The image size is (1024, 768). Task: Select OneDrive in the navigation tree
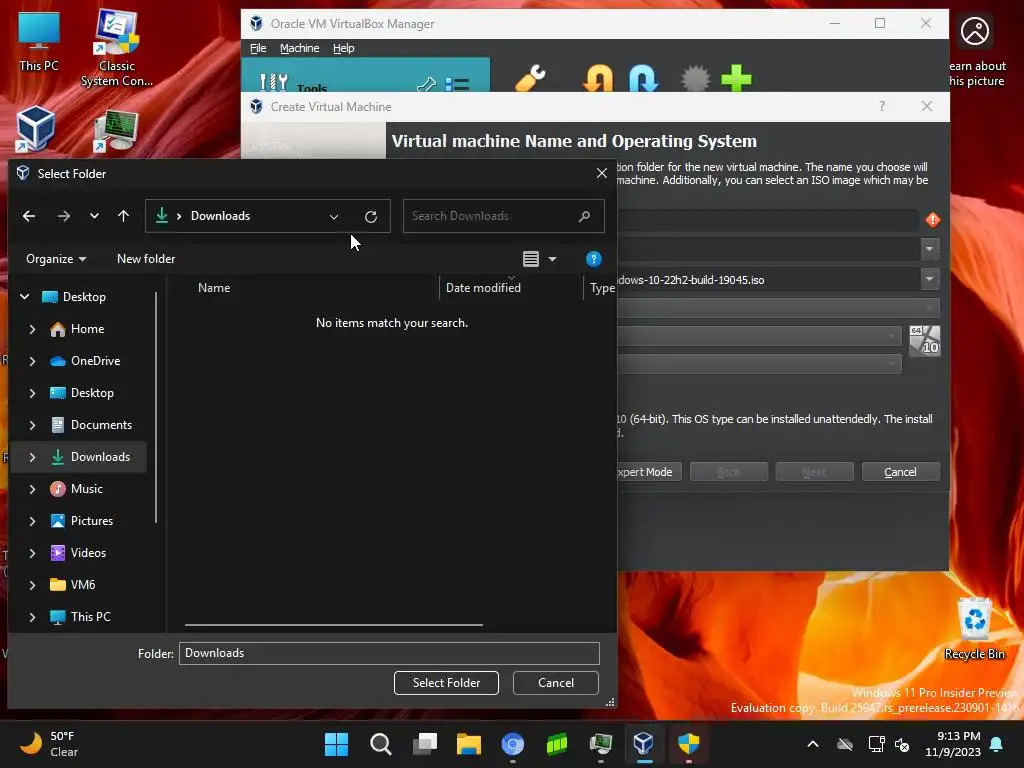[x=95, y=361]
